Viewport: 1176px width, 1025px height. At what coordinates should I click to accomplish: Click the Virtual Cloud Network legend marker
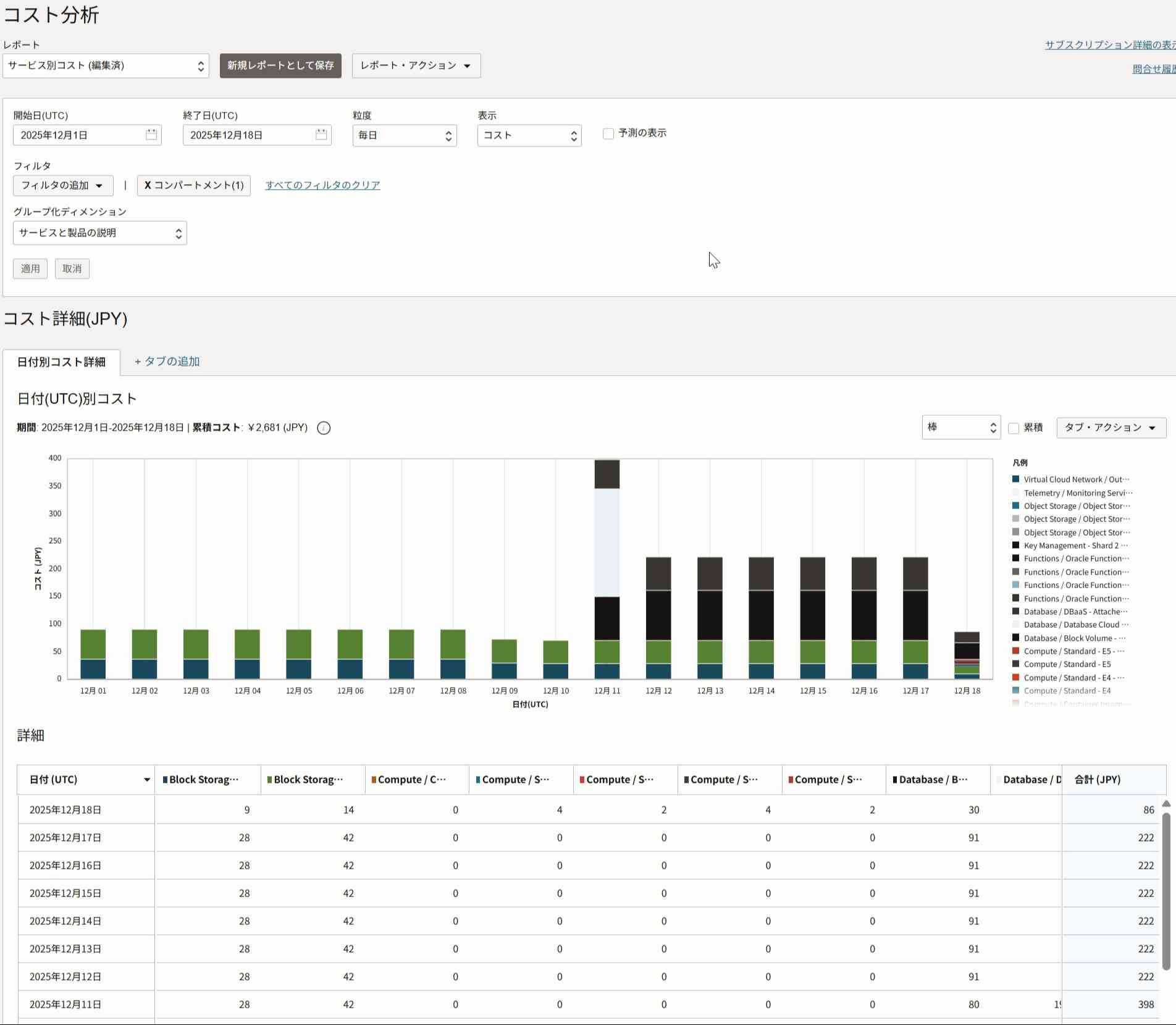1015,479
